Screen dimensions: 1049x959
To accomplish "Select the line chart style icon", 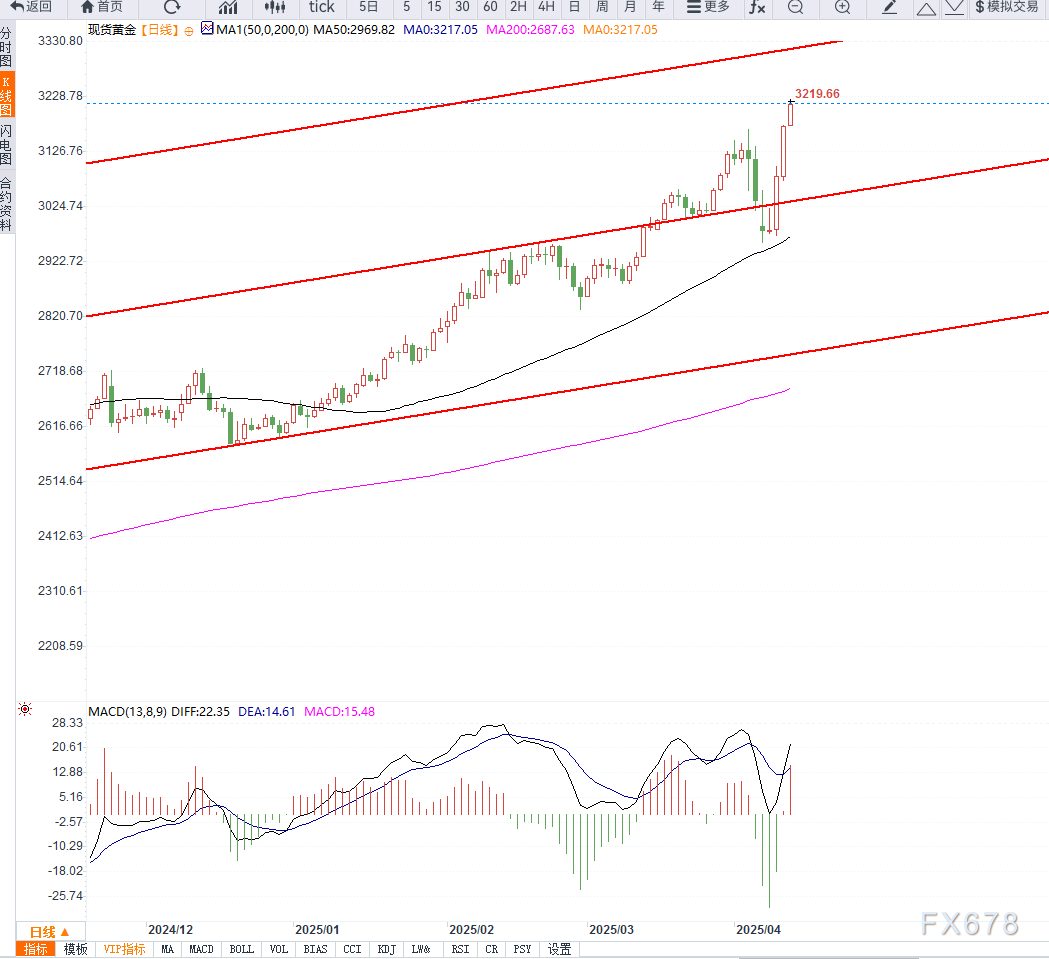I will [228, 7].
